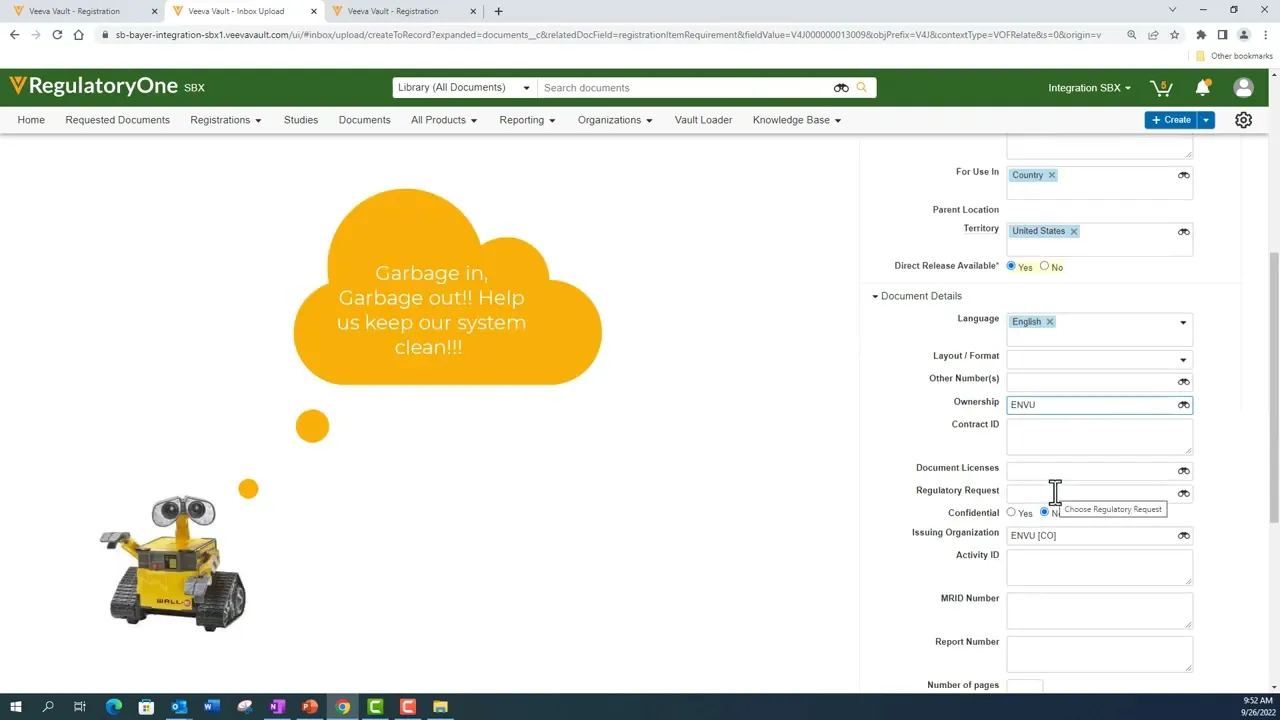Set Direct Release Available to Yes

(1011, 266)
